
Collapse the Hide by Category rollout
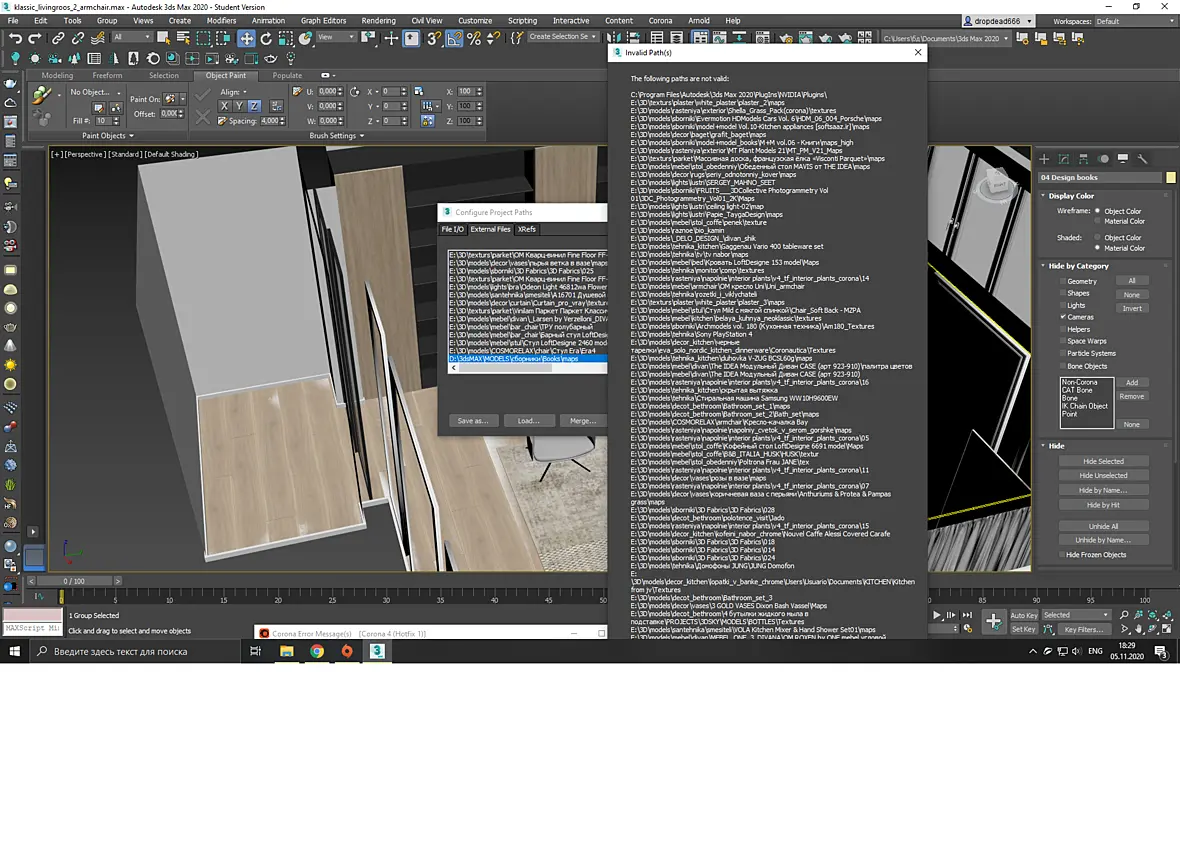pos(1078,266)
